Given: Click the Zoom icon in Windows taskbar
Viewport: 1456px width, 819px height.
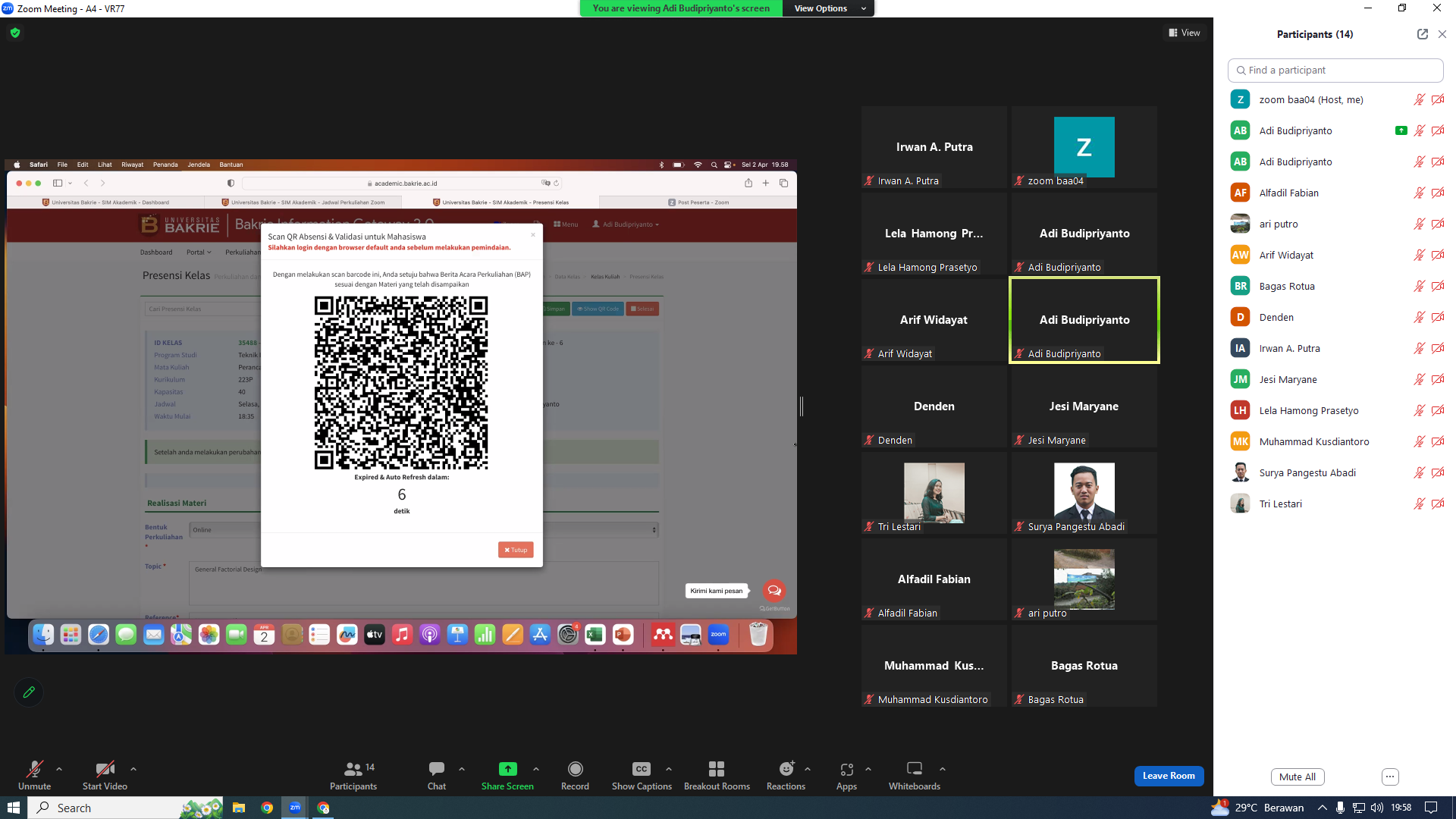Looking at the screenshot, I should 295,808.
